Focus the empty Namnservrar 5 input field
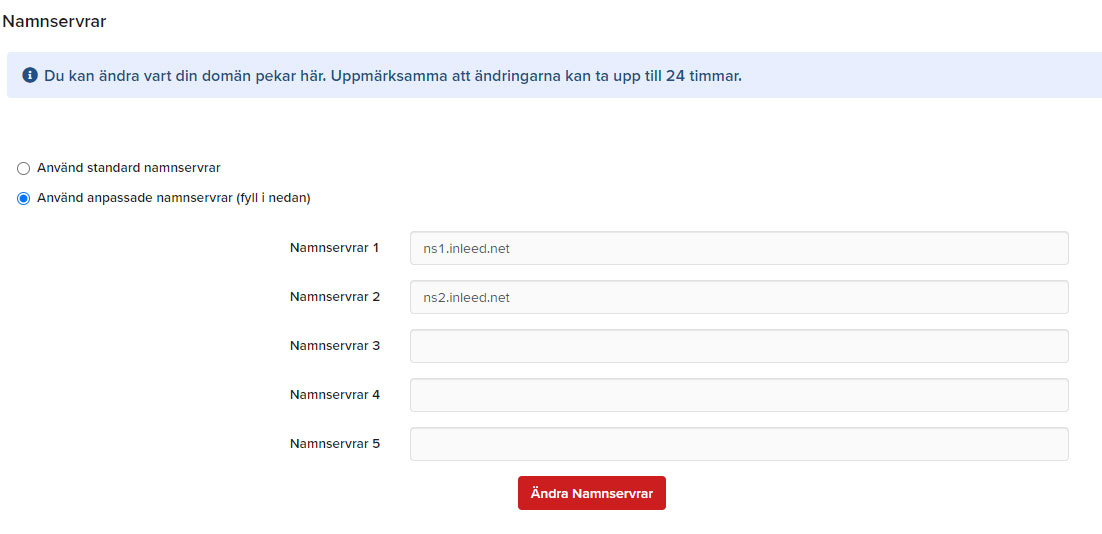Viewport: 1102px width, 534px height. (738, 444)
